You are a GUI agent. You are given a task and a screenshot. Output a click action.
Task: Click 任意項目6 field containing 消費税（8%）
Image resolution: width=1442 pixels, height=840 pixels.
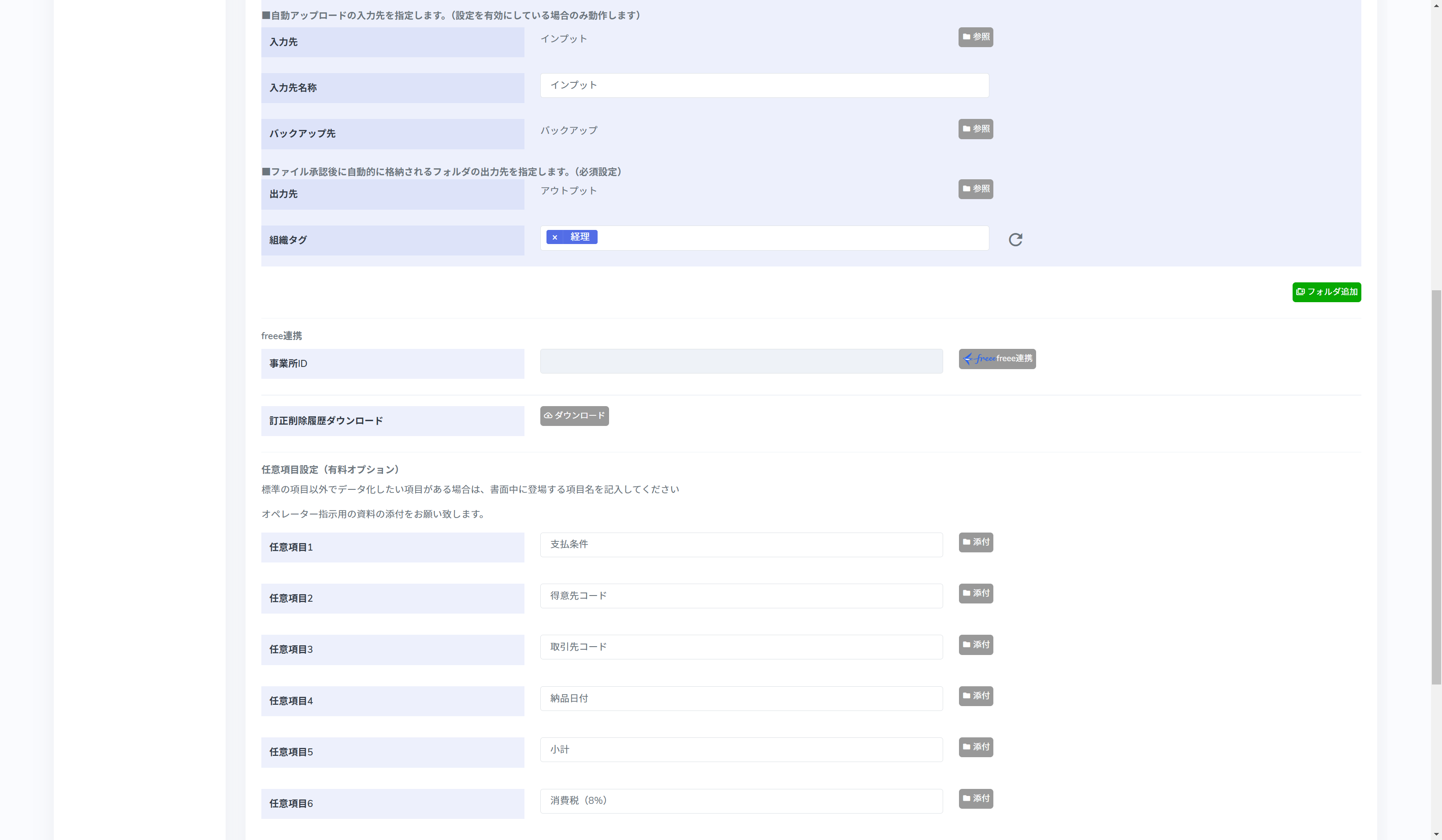coord(741,801)
